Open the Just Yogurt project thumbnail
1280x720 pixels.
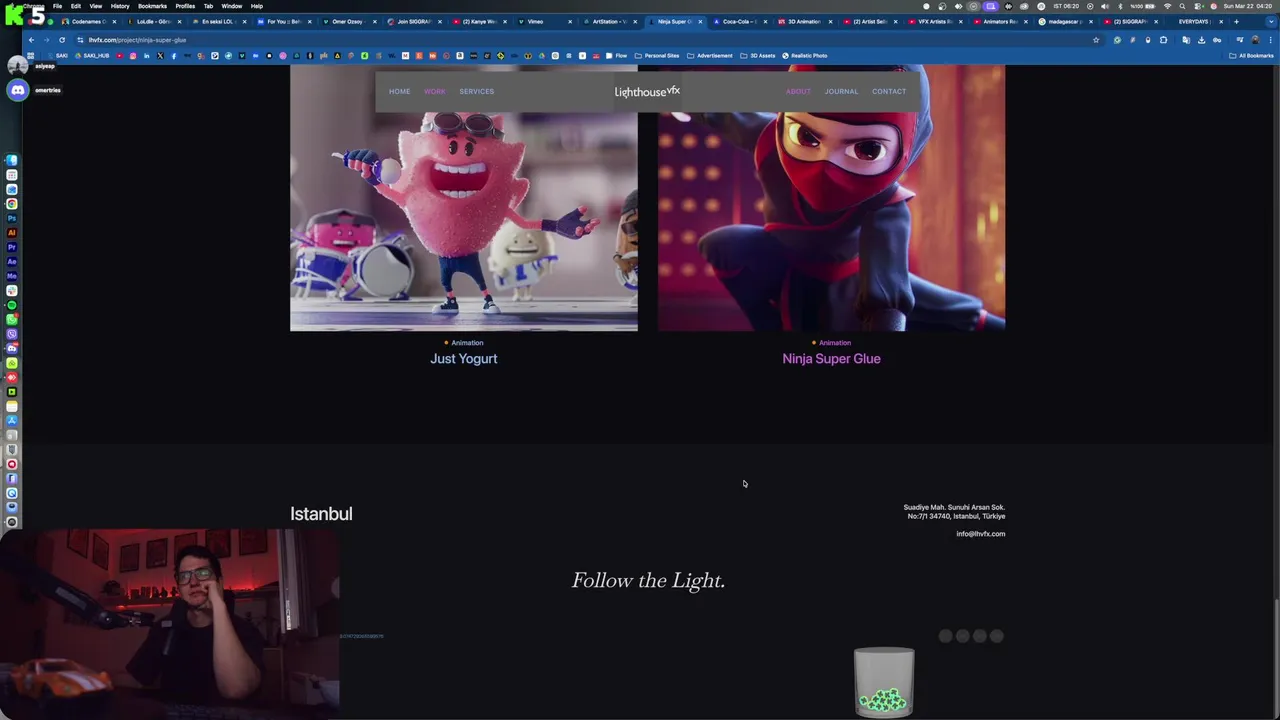[463, 198]
